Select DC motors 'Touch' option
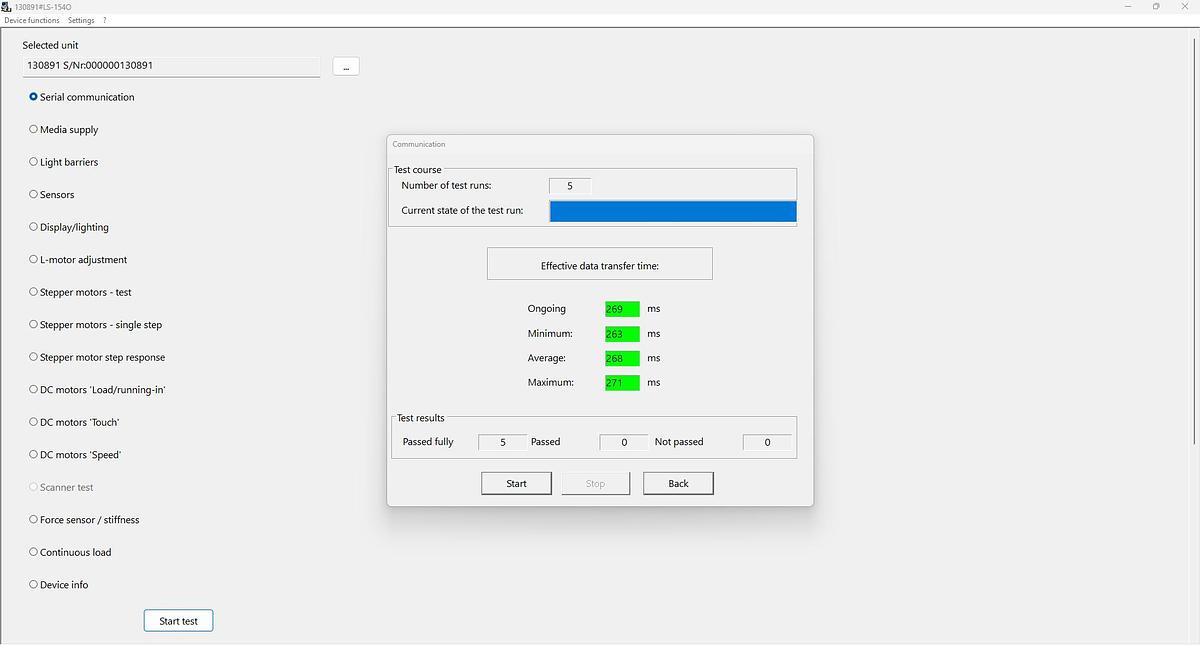 click(x=34, y=422)
